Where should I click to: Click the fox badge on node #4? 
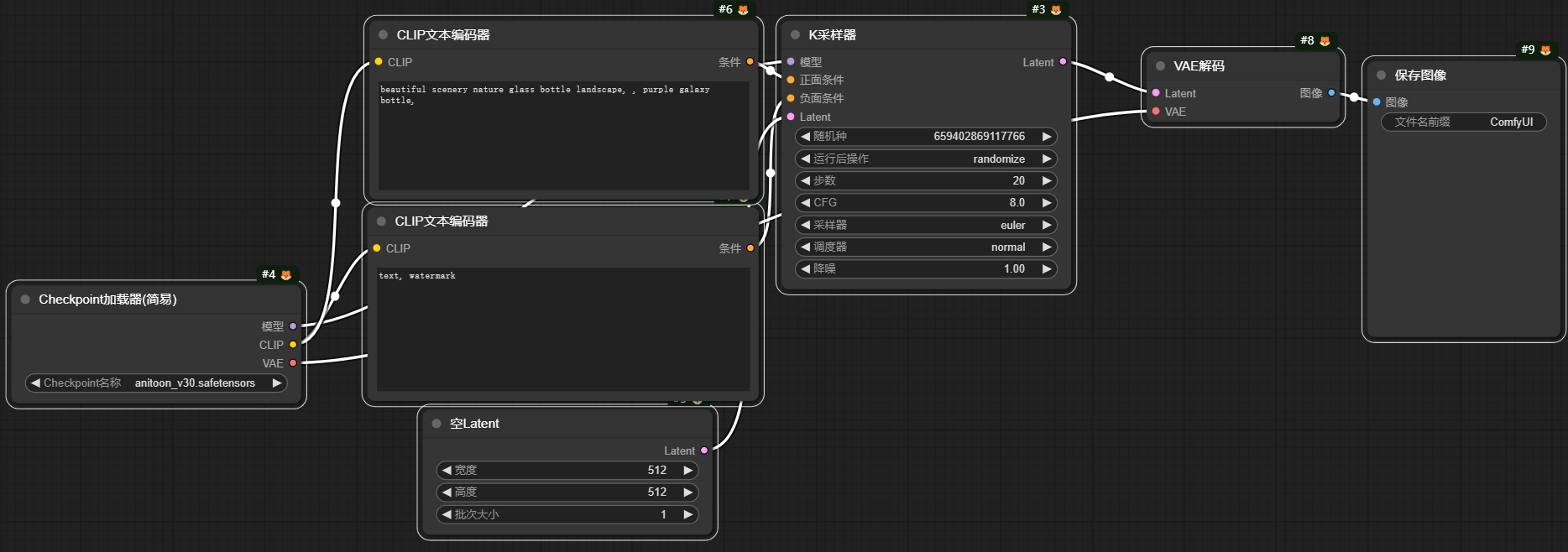click(x=286, y=275)
